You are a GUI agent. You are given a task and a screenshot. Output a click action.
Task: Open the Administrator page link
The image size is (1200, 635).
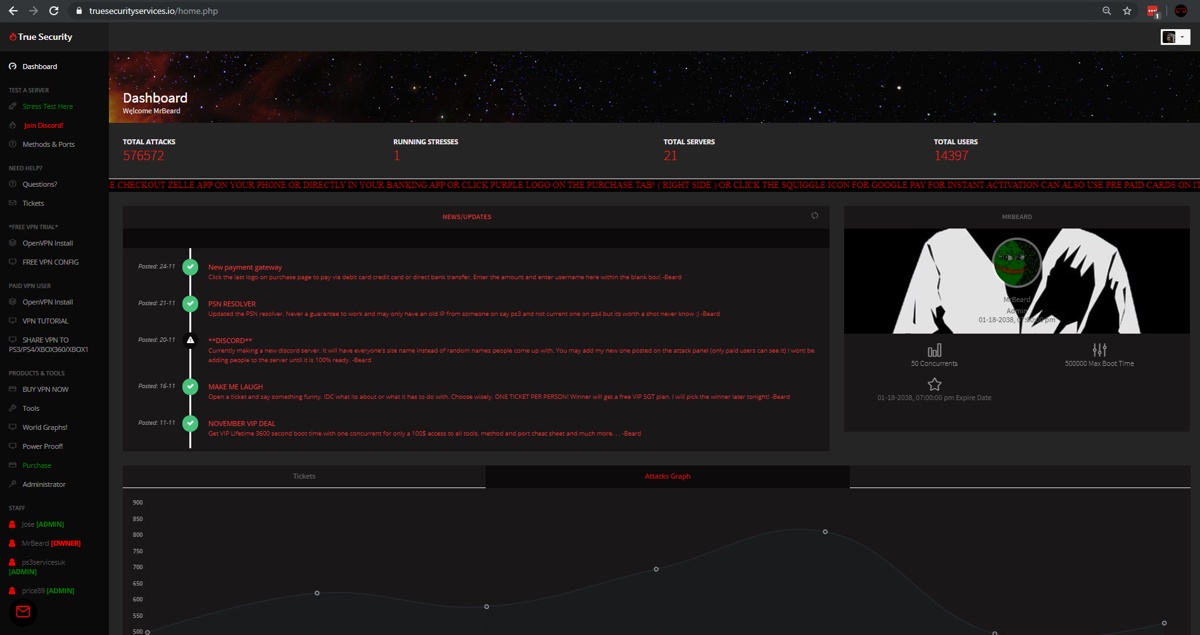coord(45,485)
